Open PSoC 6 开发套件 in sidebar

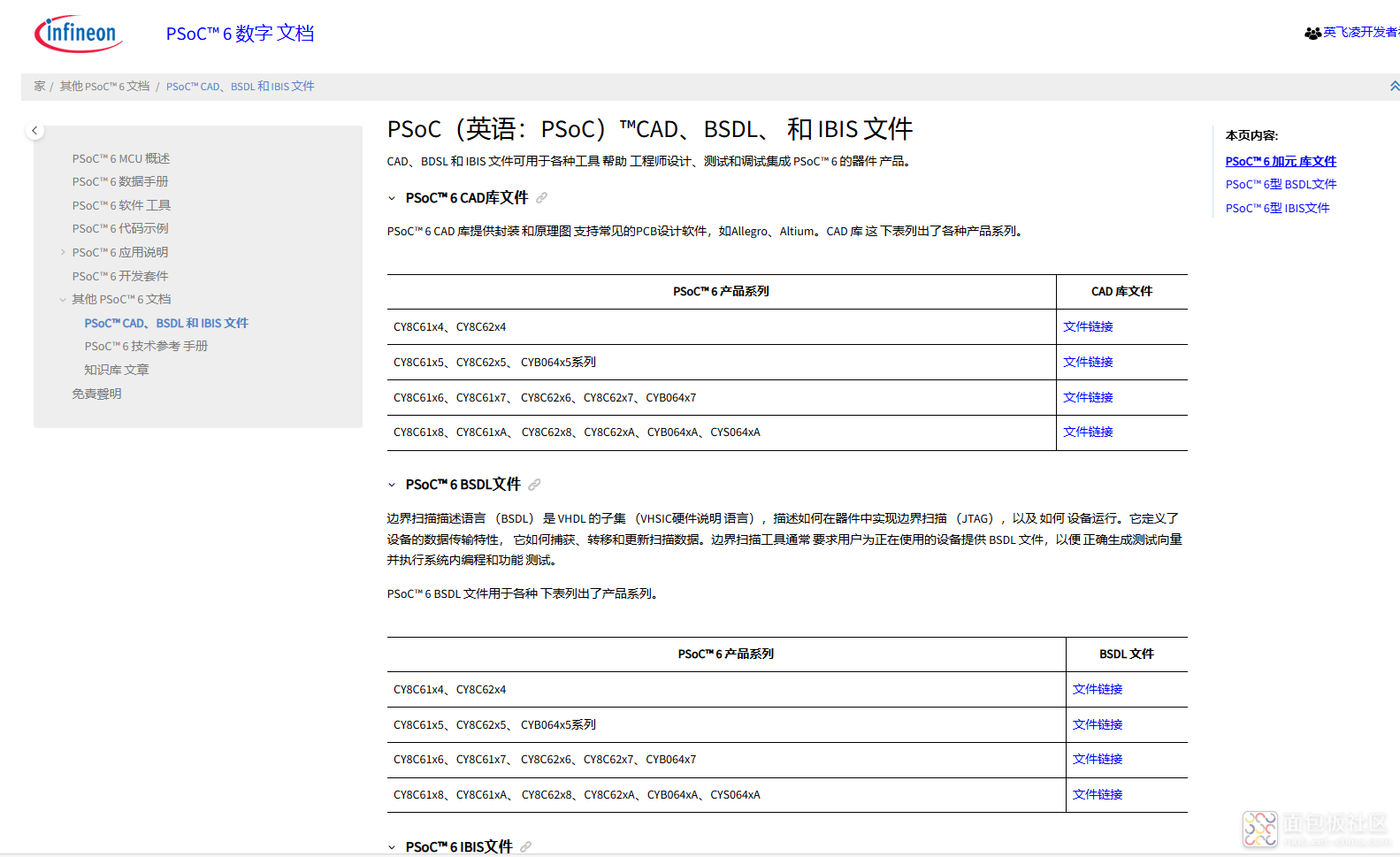[120, 276]
